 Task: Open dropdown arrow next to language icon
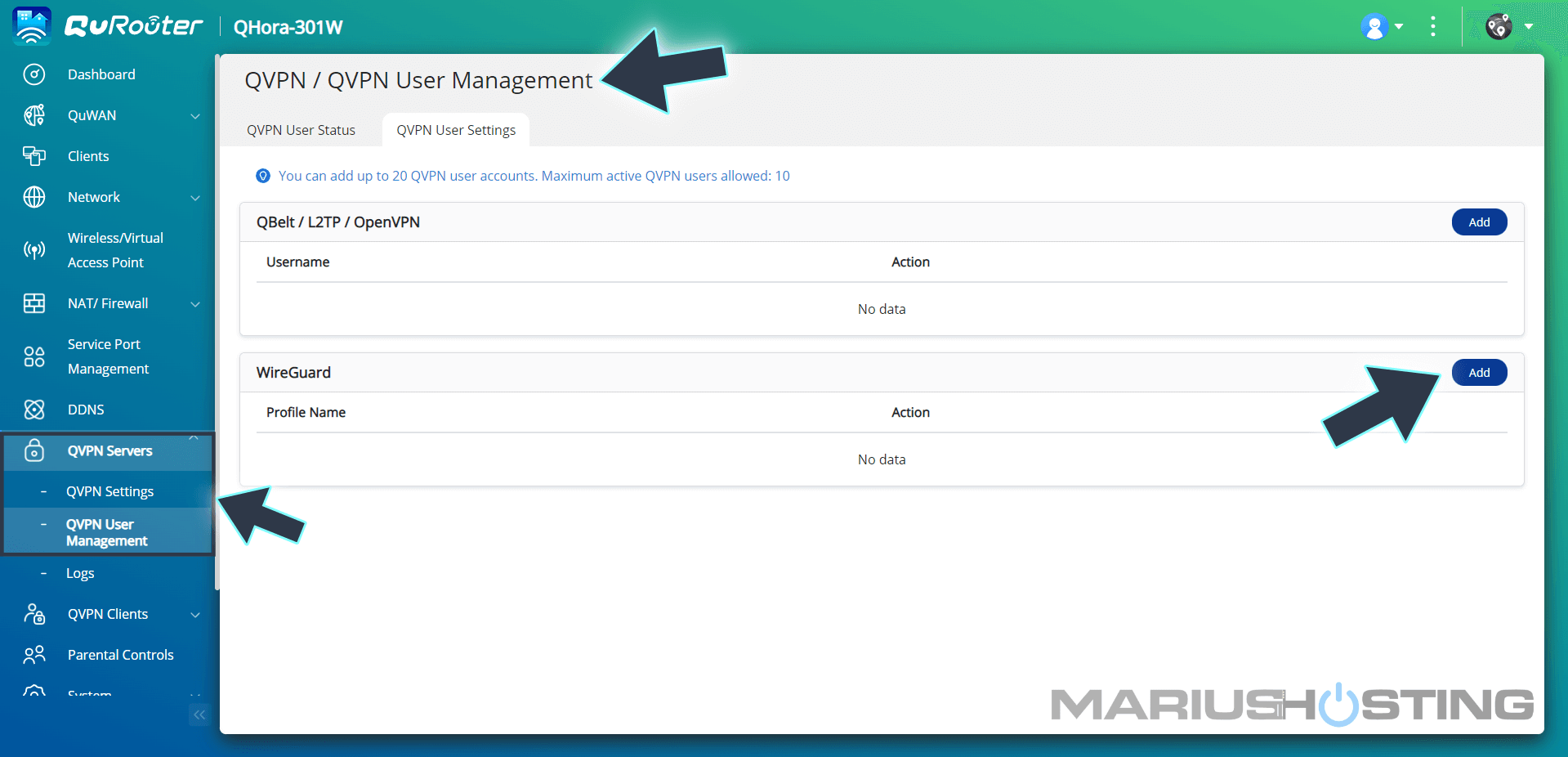(1528, 27)
